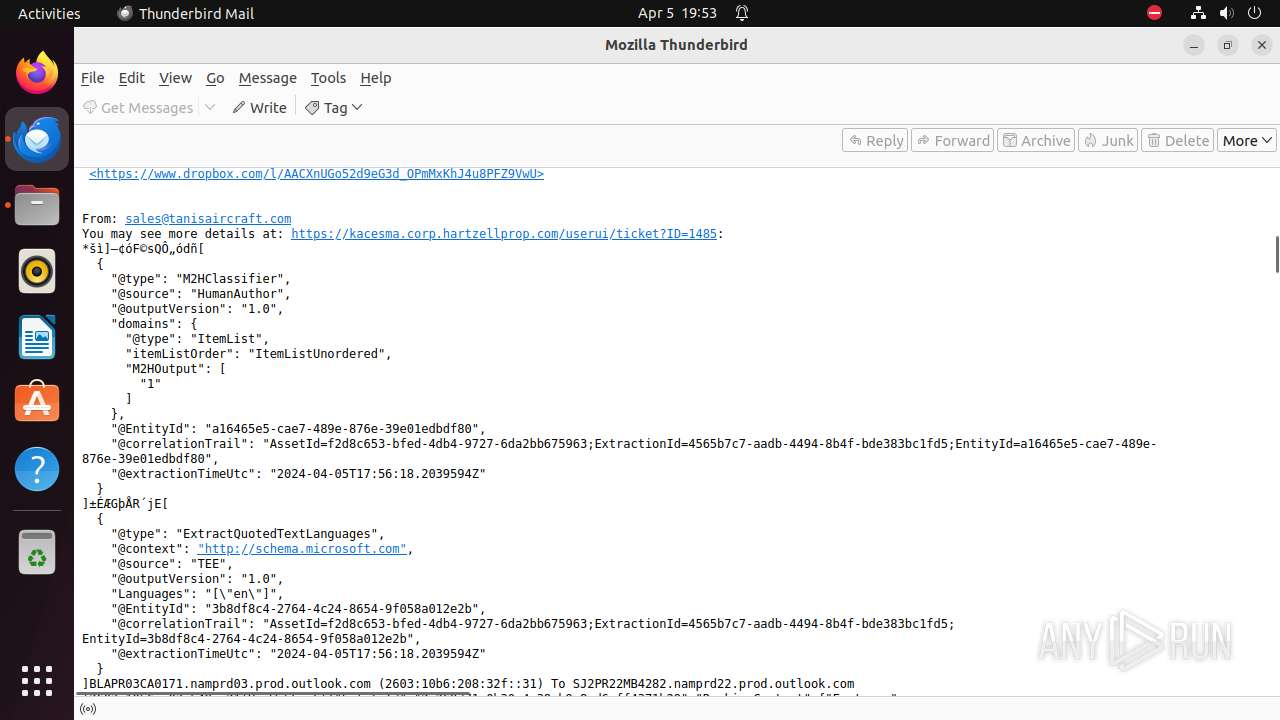The height and width of the screenshot is (720, 1280).
Task: Open network status tray icon
Action: point(1198,13)
